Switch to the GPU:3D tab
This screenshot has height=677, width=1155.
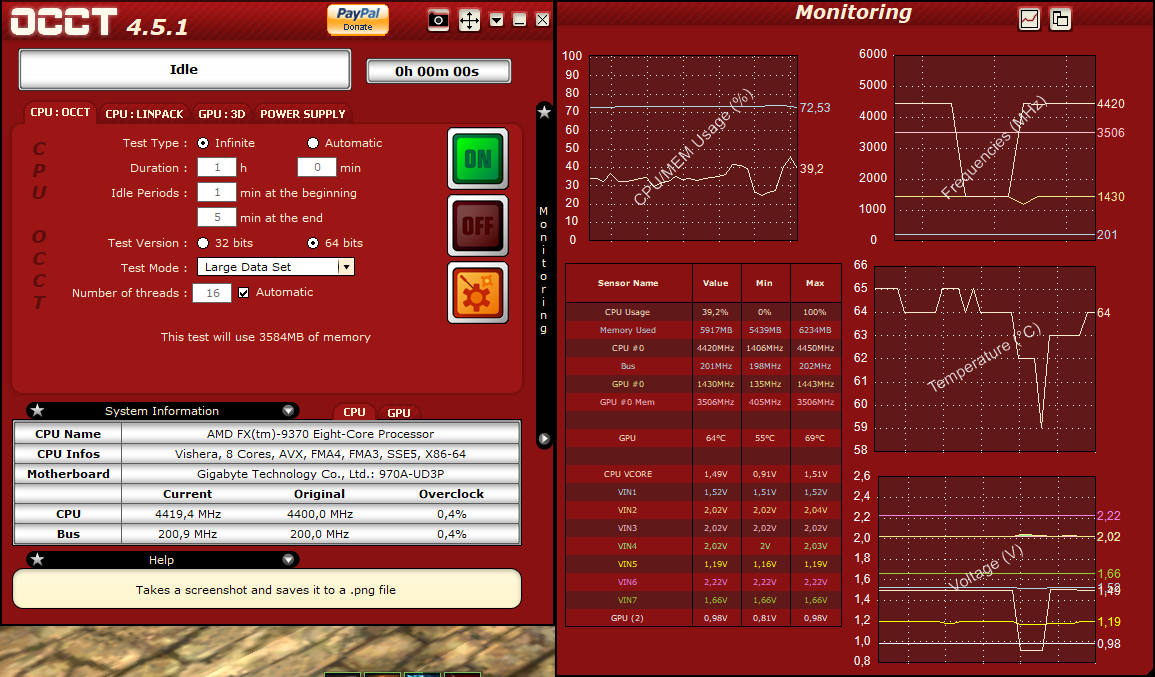(222, 114)
